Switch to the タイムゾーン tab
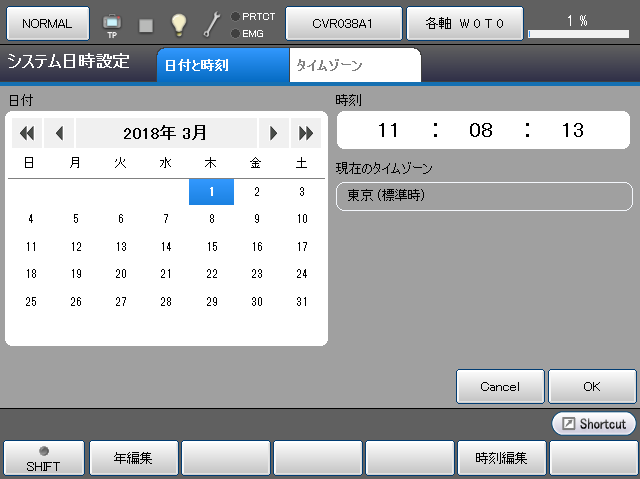Screen dimensions: 640x479 point(354,65)
